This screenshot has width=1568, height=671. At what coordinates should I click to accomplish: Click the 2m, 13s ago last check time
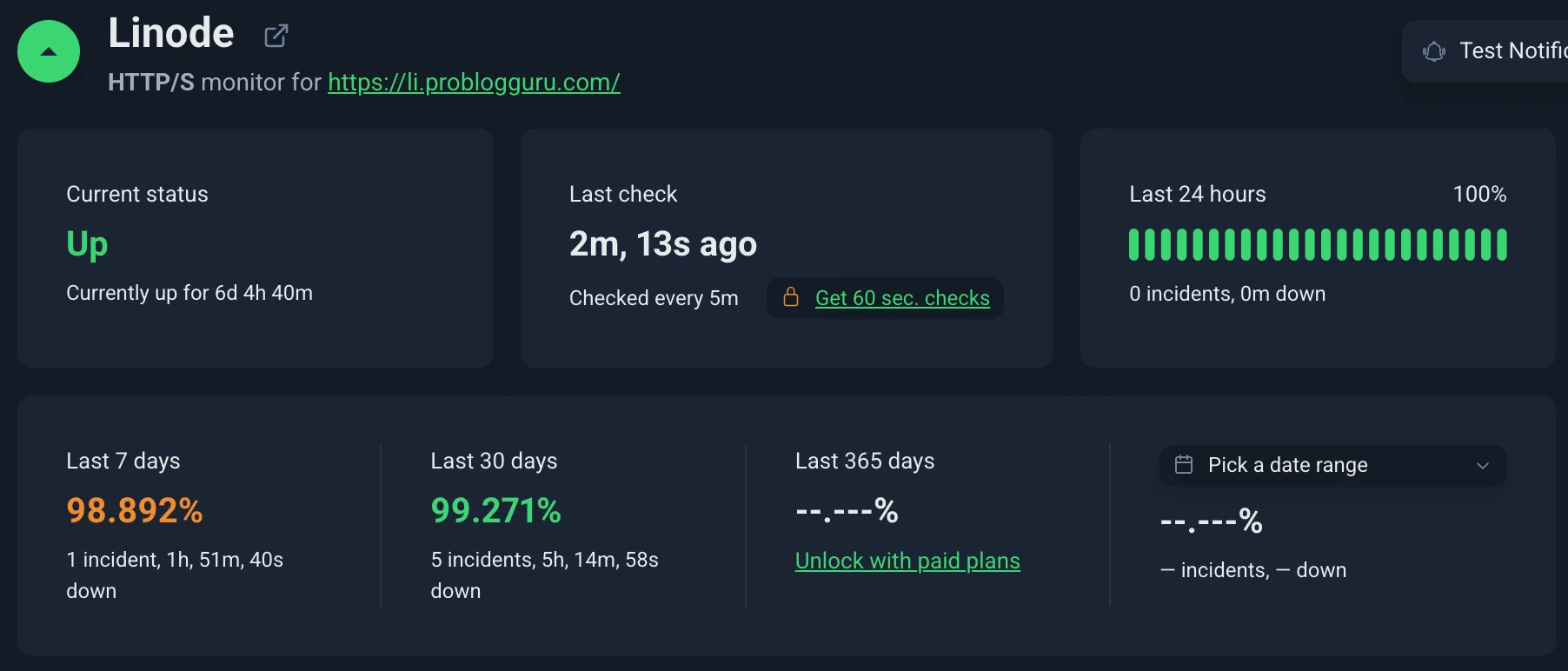663,244
